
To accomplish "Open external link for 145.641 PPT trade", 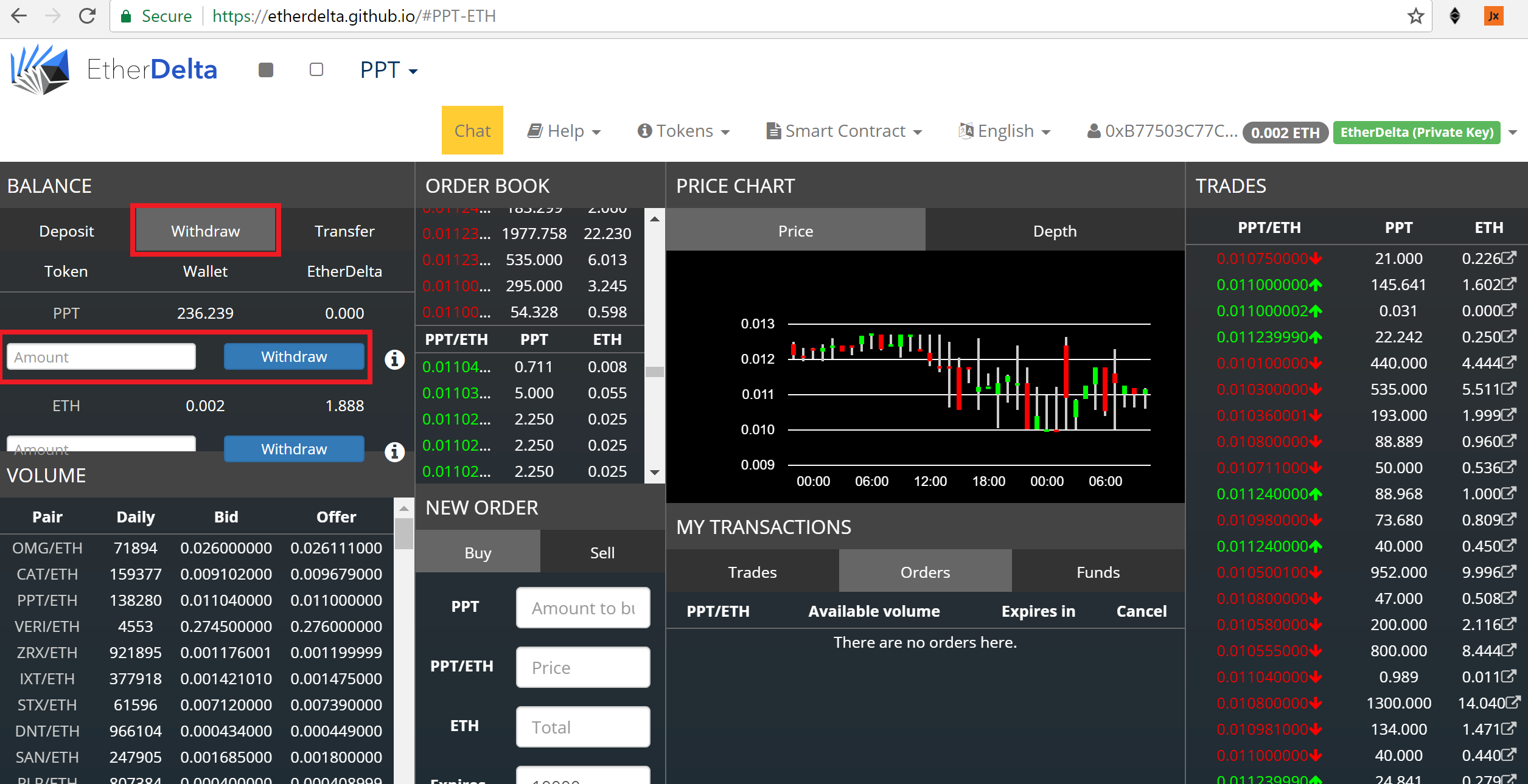I will pyautogui.click(x=1509, y=284).
